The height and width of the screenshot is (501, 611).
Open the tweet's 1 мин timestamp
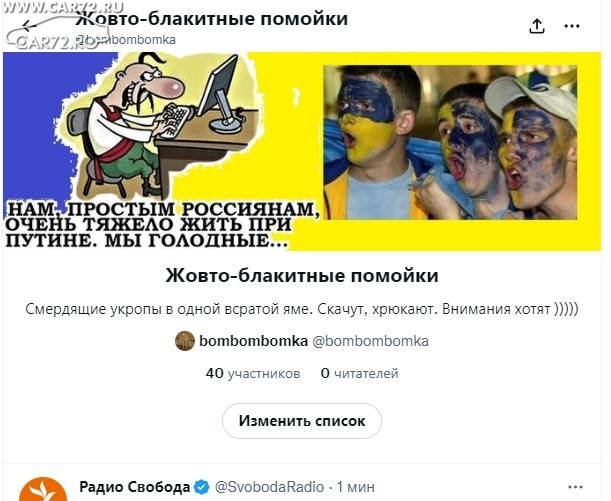pyautogui.click(x=355, y=487)
